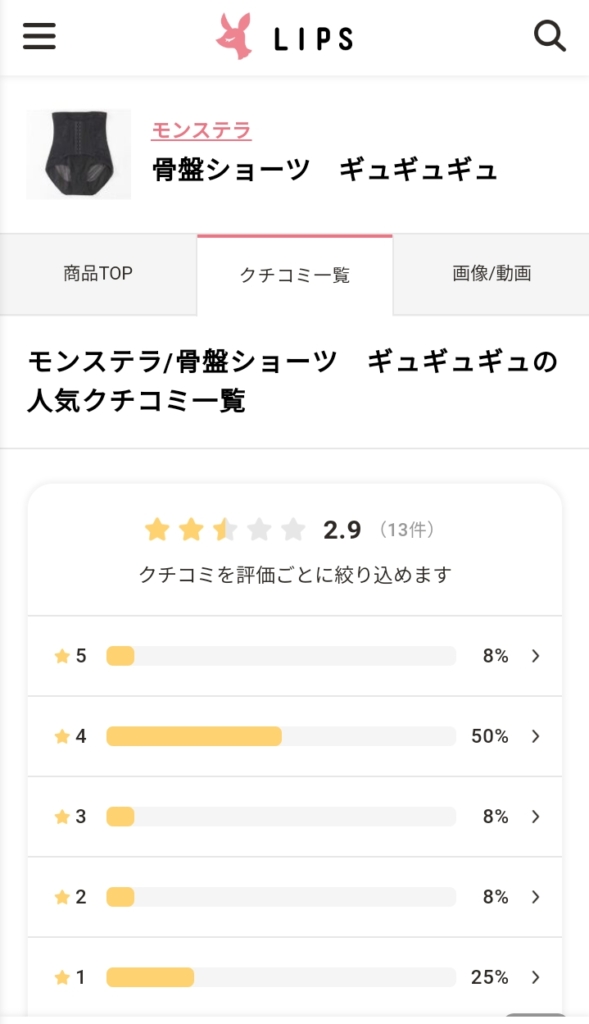The width and height of the screenshot is (589, 1024).
Task: Click the star icon beside rating 3
Action: click(62, 817)
